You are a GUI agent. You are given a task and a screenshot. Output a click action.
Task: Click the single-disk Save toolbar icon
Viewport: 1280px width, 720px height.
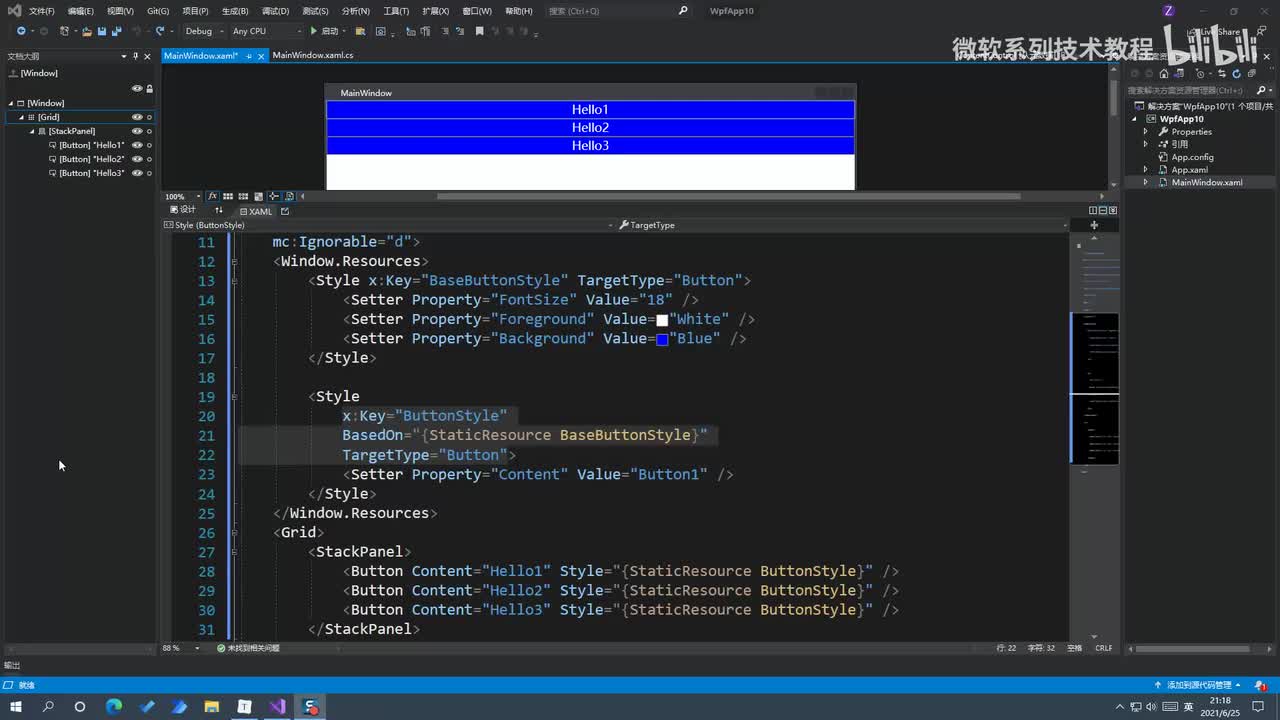pyautogui.click(x=102, y=31)
